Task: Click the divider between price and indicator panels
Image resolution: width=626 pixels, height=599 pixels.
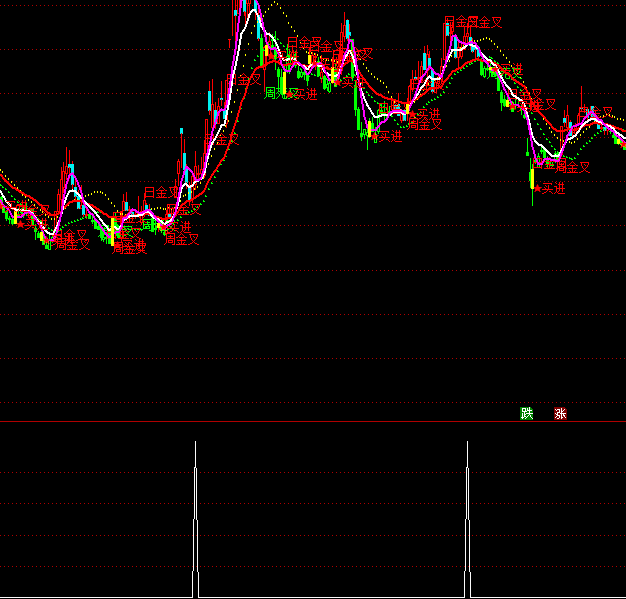Action: click(x=313, y=421)
